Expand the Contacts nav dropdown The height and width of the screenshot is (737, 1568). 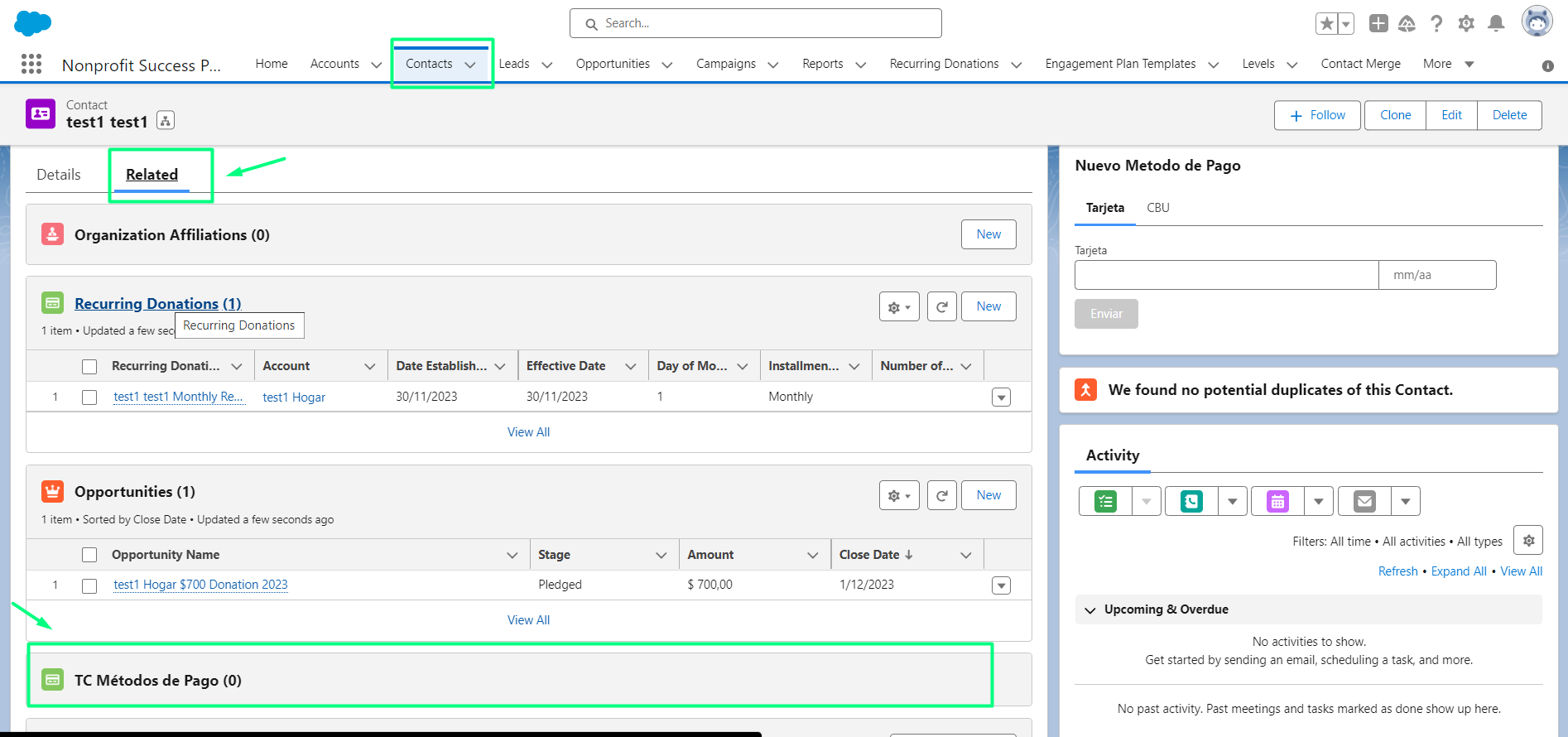coord(470,65)
